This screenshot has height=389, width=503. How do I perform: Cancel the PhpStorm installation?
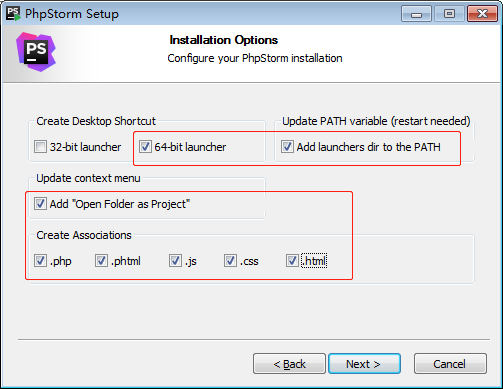[x=450, y=364]
